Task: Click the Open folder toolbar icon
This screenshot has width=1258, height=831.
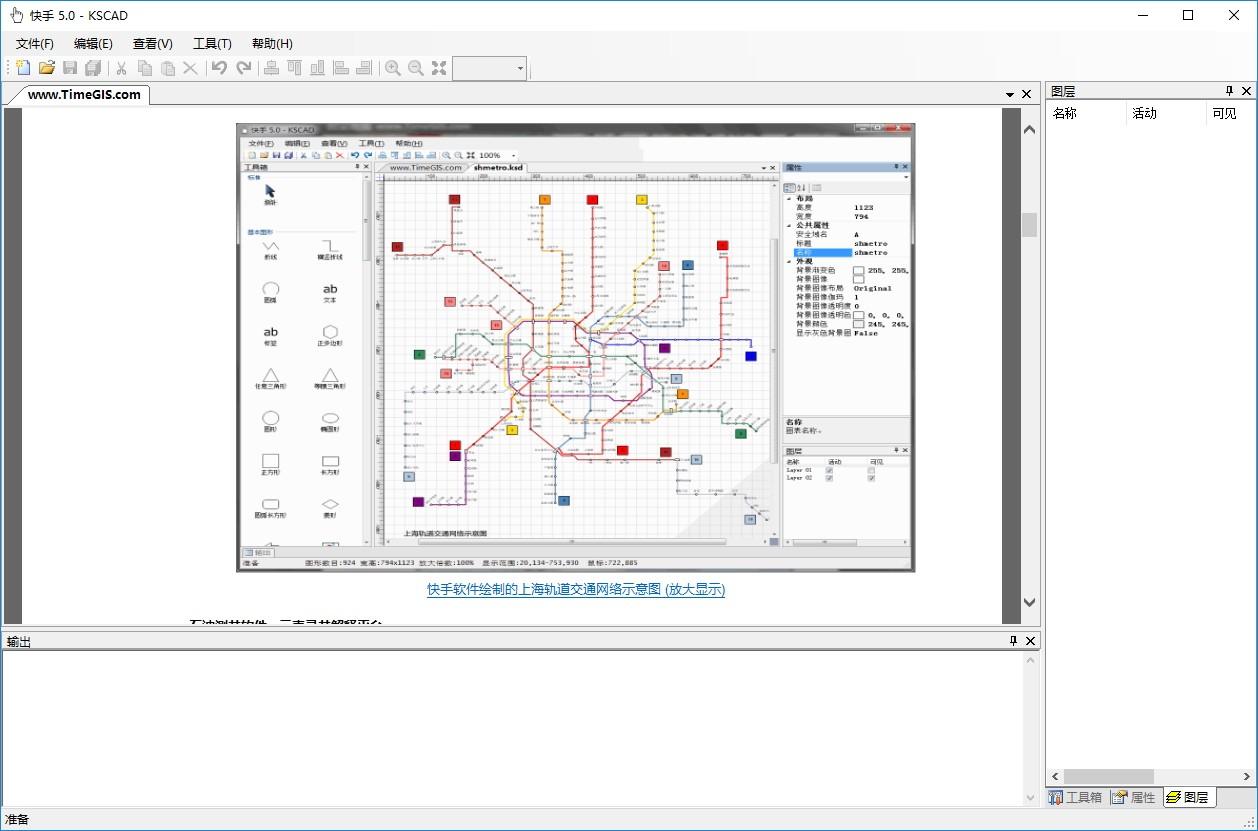Action: (47, 68)
